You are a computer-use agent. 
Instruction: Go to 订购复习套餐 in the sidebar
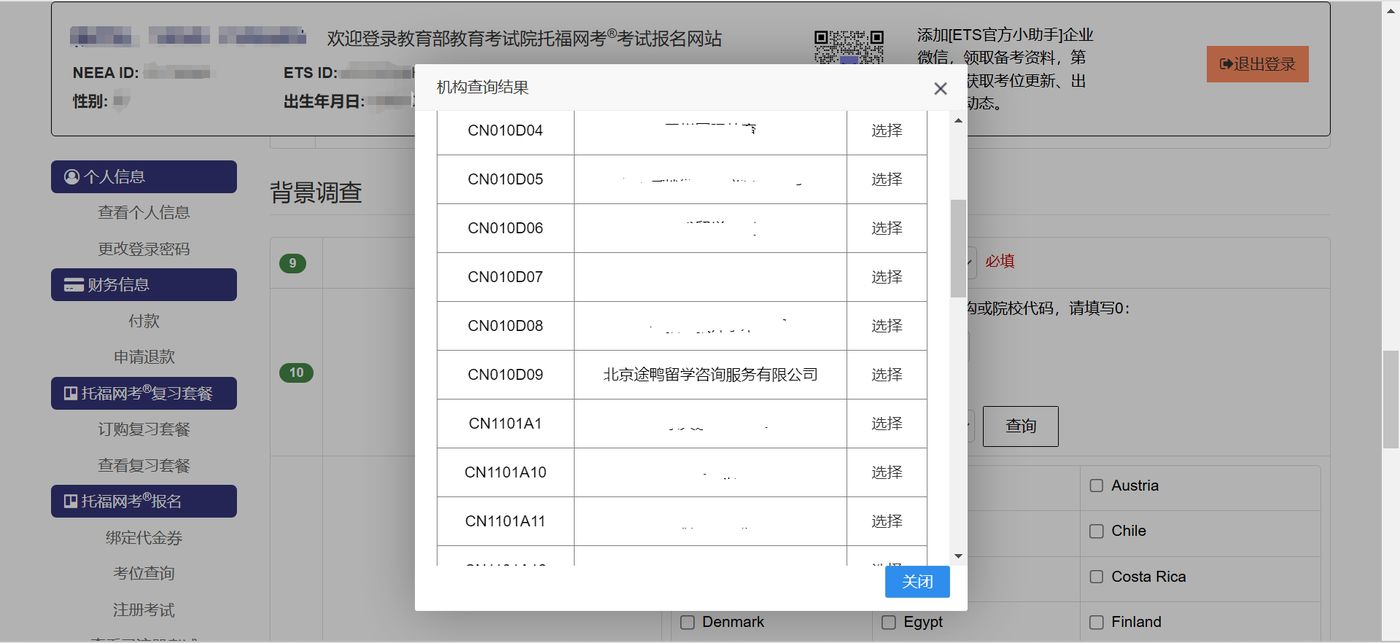pos(144,429)
